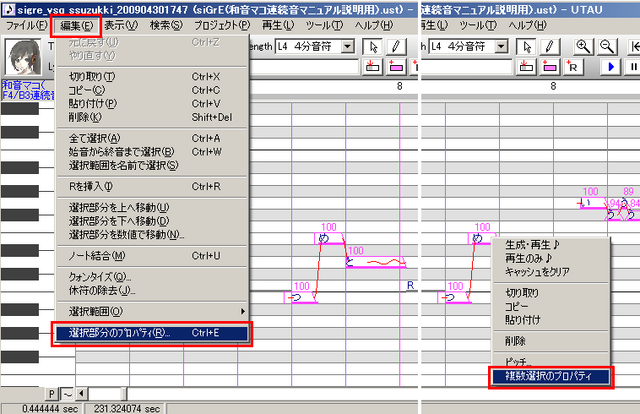Click pink note icon in context-menu window
Image resolution: width=640 pixels, height=414 pixels.
[549, 67]
